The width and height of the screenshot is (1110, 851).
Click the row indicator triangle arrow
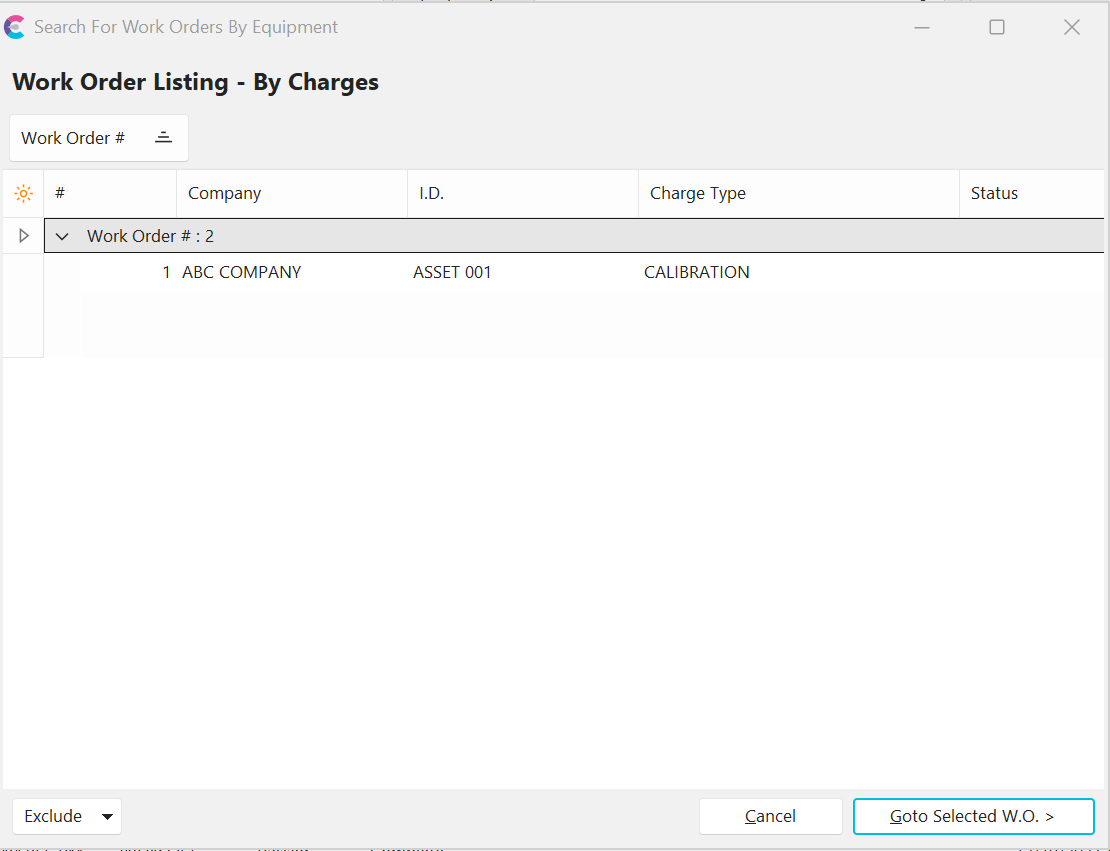(24, 236)
